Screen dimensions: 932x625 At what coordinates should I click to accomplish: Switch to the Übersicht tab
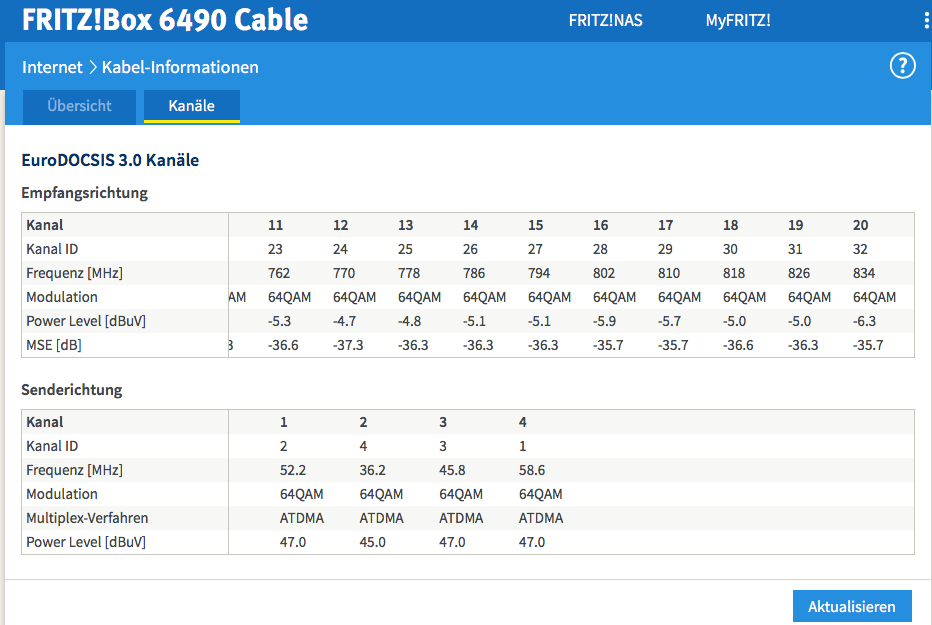tap(79, 106)
